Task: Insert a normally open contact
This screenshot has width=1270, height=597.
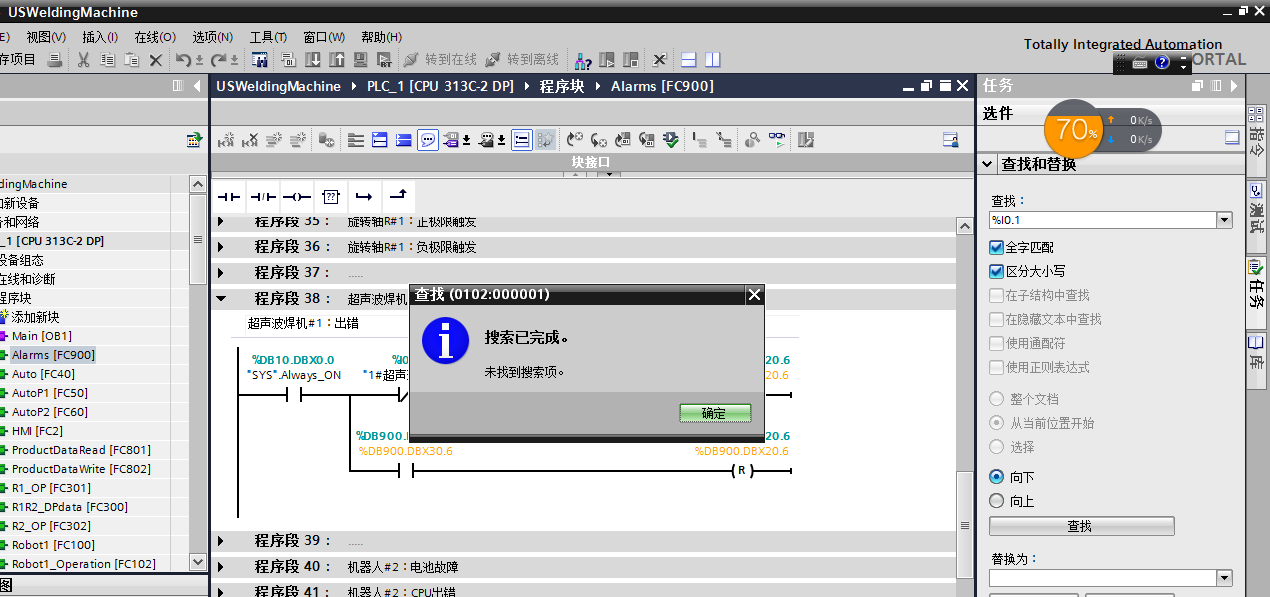Action: (x=230, y=197)
